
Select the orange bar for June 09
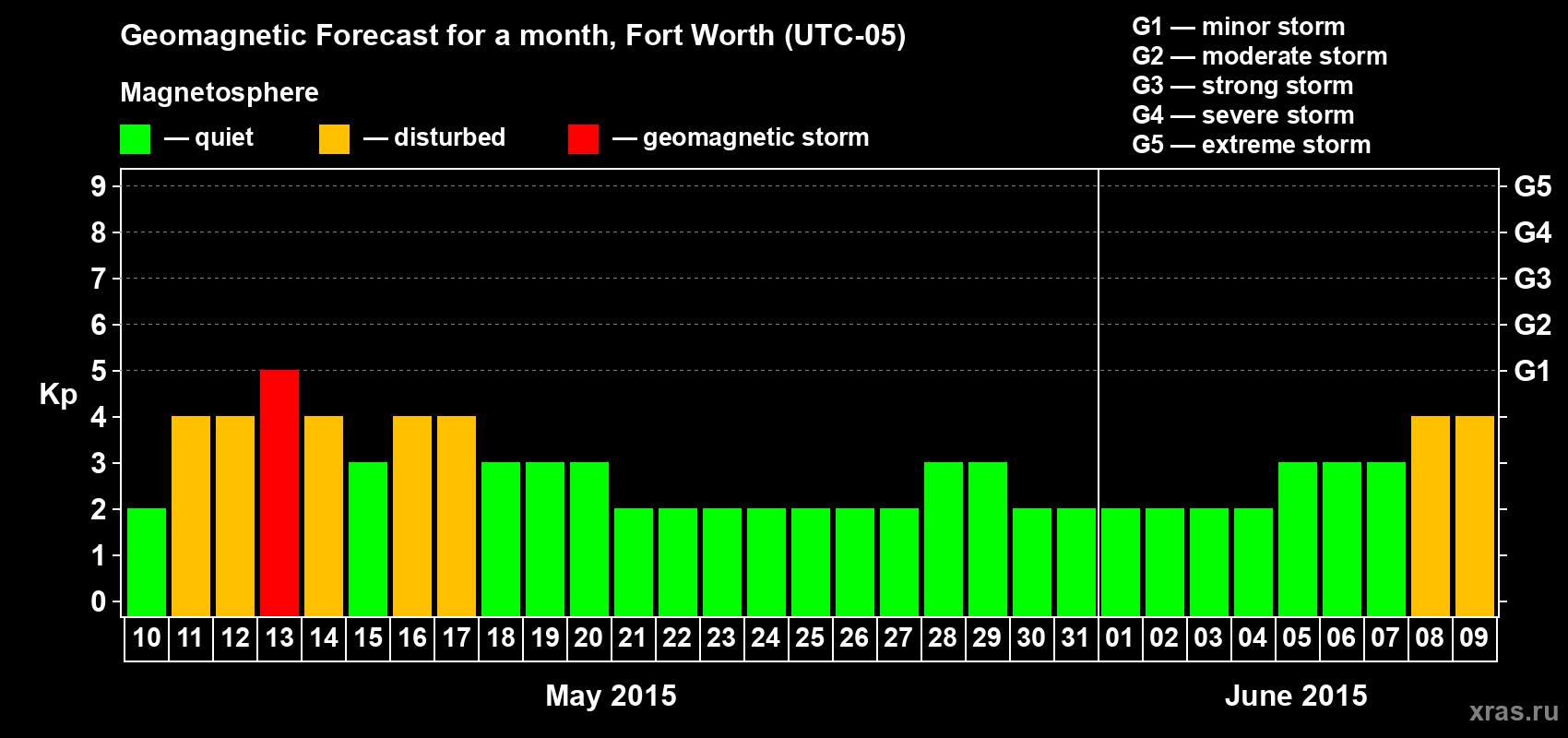pos(1475,516)
